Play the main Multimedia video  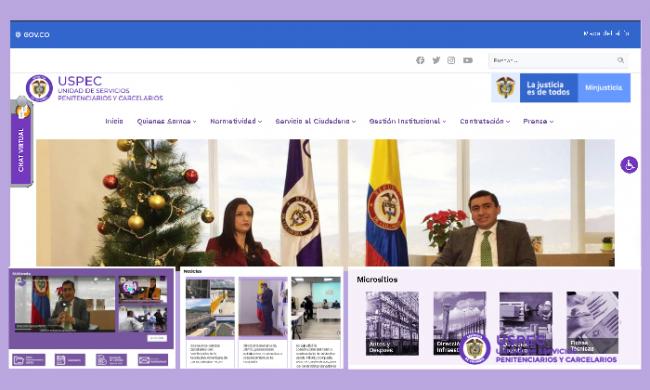click(x=65, y=304)
